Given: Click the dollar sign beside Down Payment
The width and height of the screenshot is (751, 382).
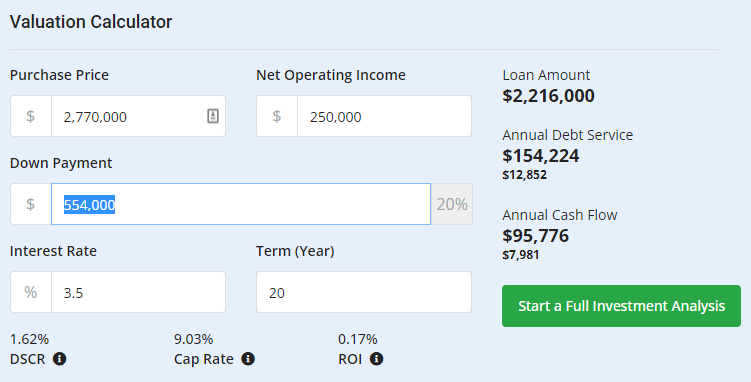Looking at the screenshot, I should pyautogui.click(x=31, y=204).
